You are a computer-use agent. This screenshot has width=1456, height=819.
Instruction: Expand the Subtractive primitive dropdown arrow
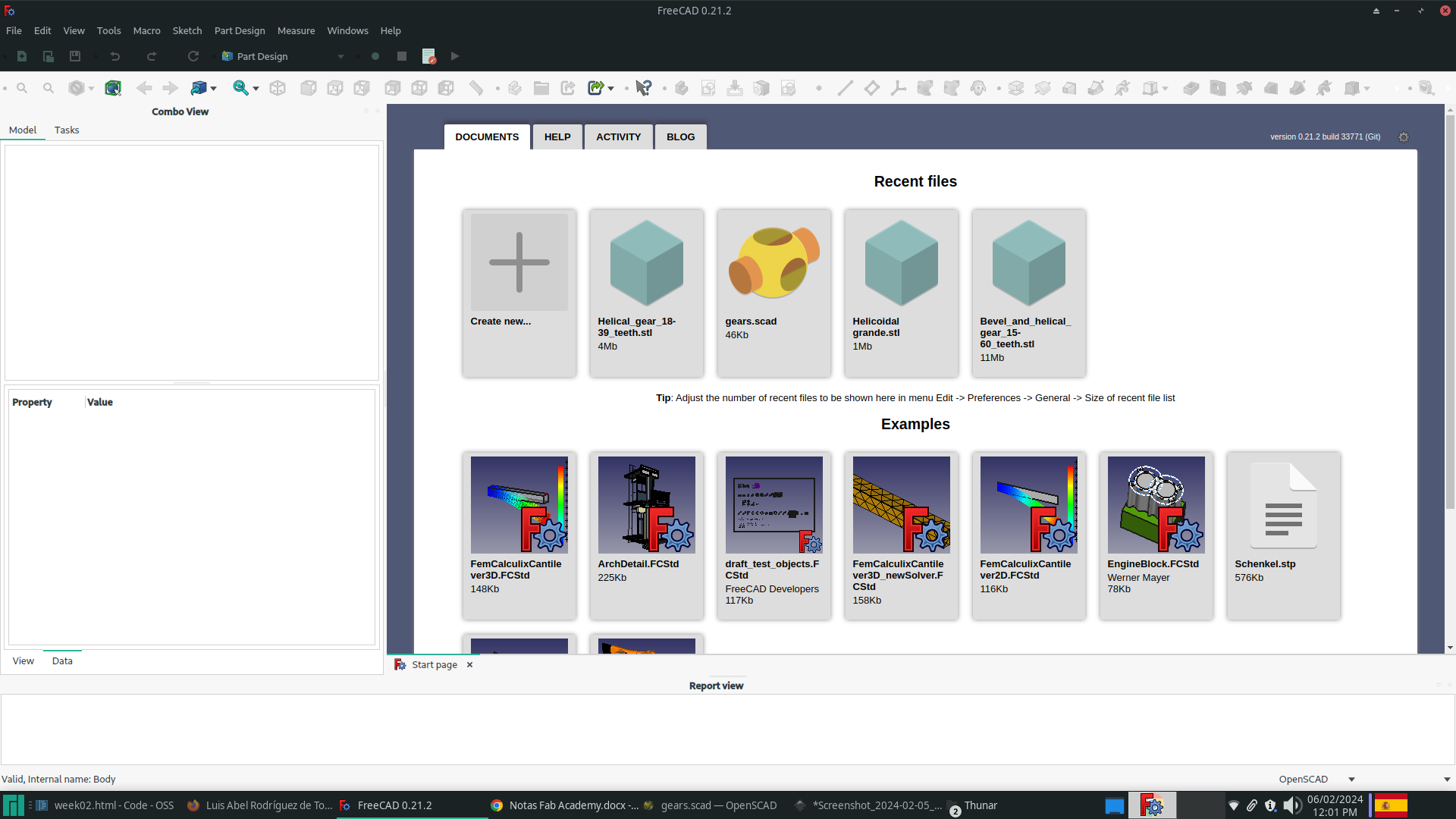pos(1367,89)
